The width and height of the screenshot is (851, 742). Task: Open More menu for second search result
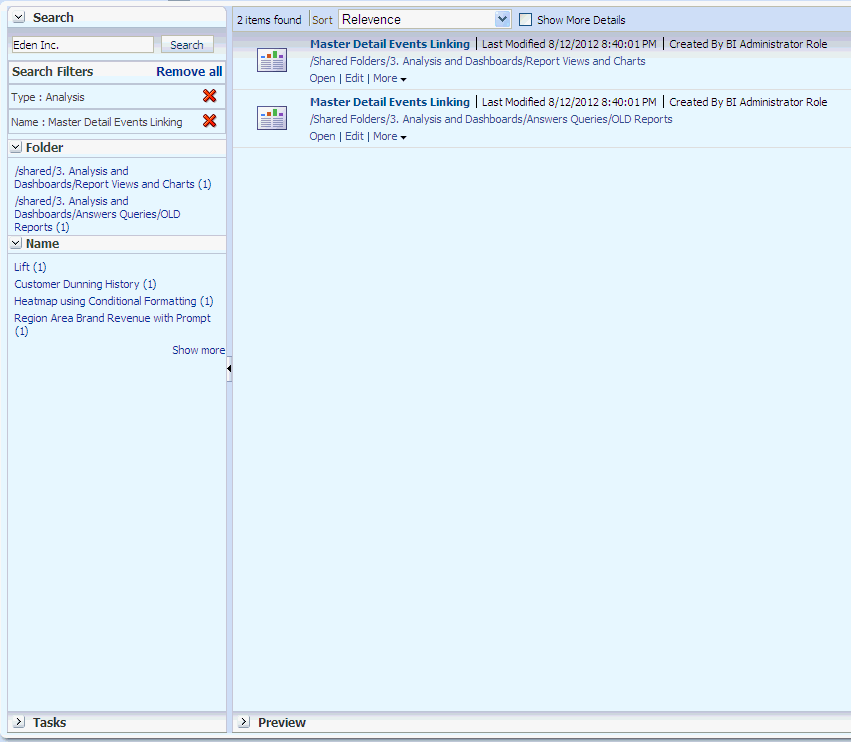tap(389, 137)
